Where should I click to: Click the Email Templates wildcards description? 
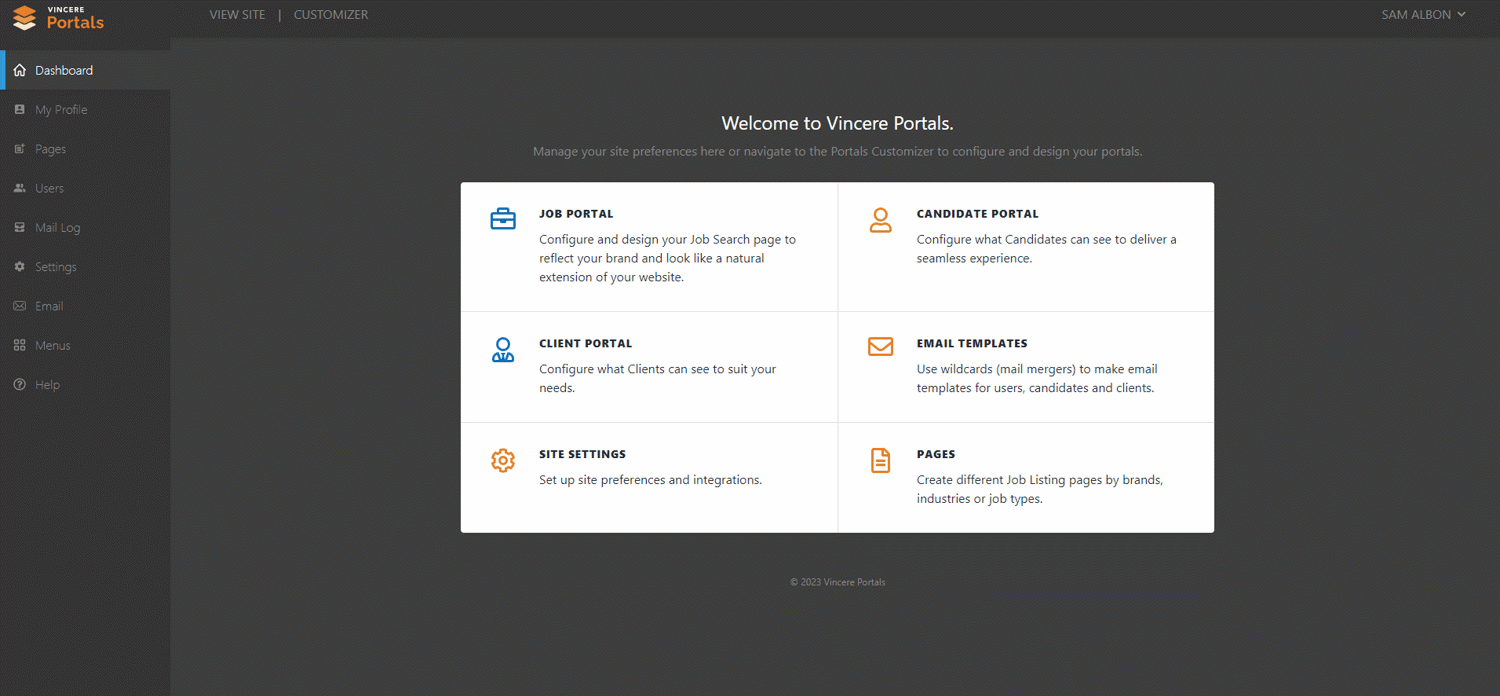pos(1037,378)
